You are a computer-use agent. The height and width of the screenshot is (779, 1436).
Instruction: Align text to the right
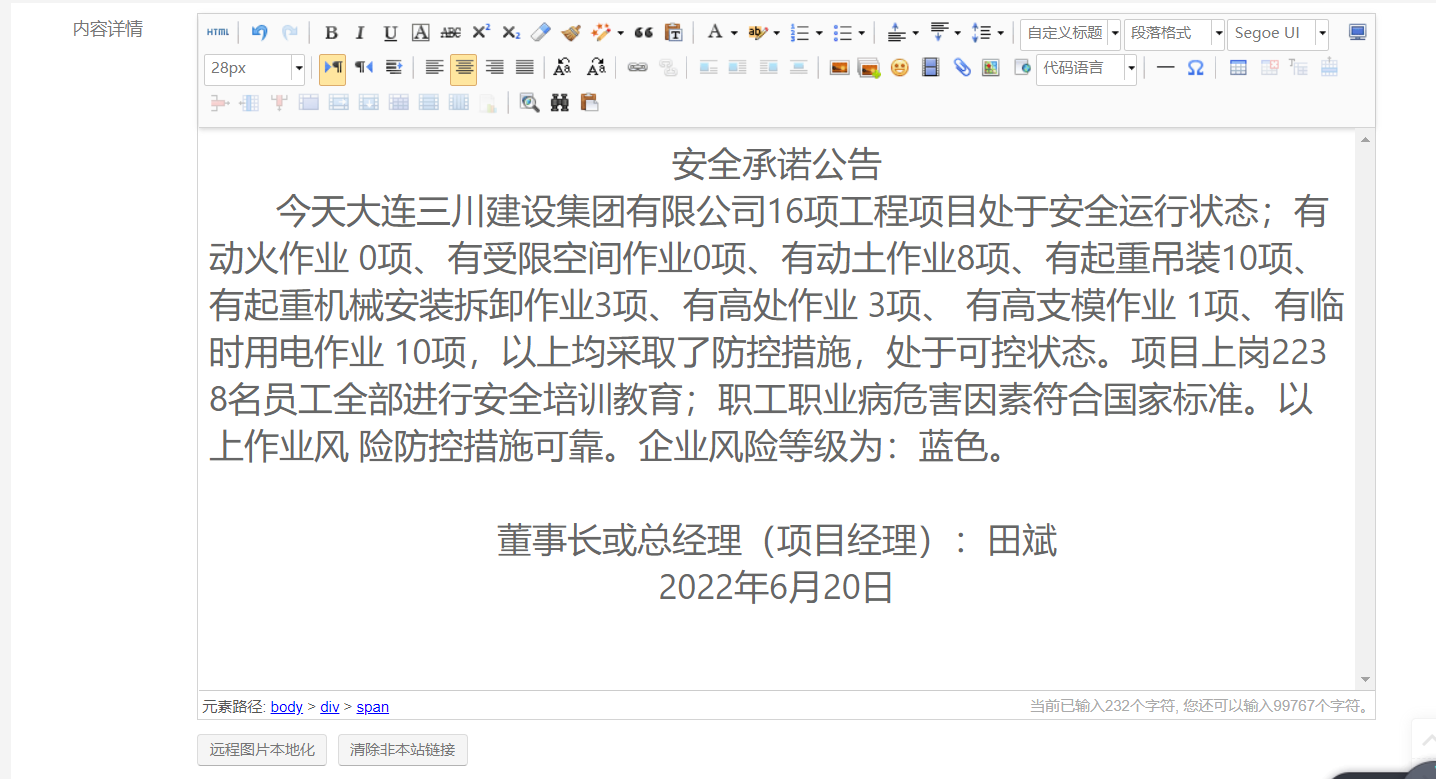click(x=494, y=68)
